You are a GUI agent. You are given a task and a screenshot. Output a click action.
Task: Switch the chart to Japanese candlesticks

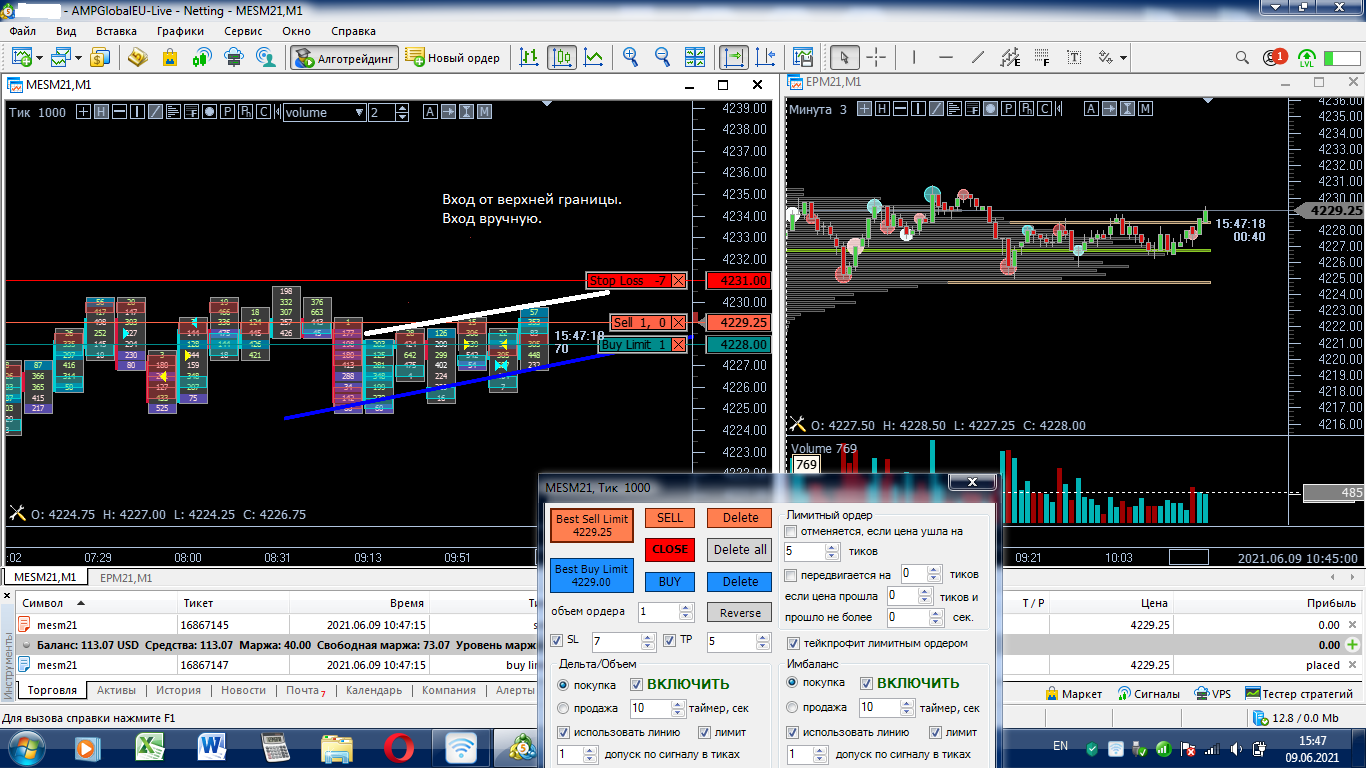(562, 57)
